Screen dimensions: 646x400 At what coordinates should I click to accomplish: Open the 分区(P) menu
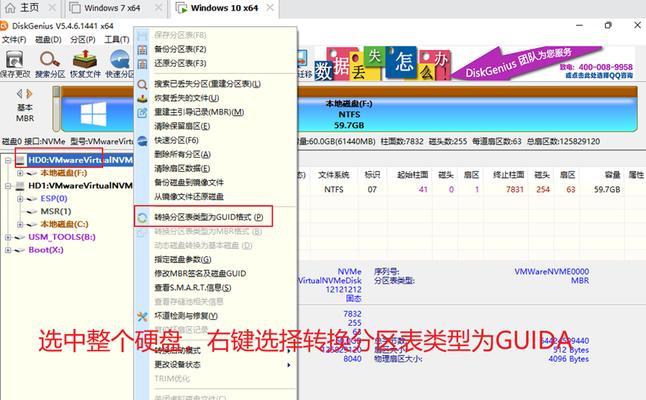pos(83,40)
